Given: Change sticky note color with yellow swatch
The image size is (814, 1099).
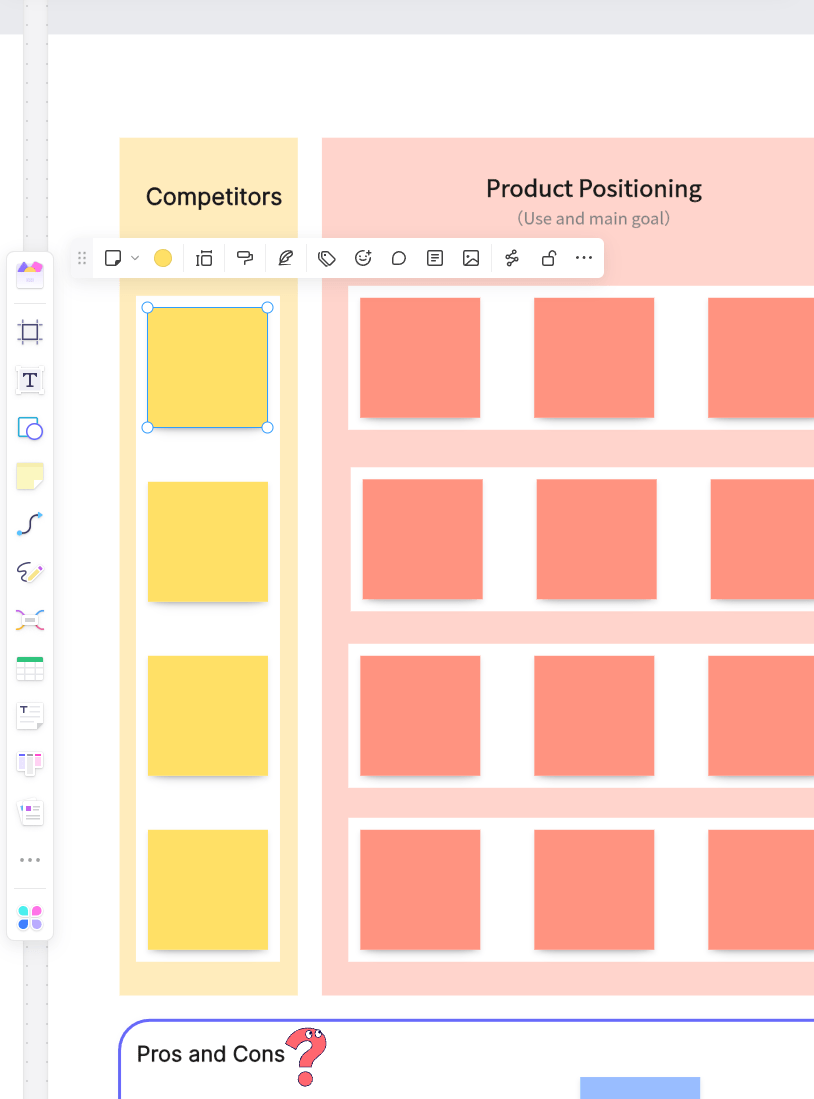Looking at the screenshot, I should (163, 258).
